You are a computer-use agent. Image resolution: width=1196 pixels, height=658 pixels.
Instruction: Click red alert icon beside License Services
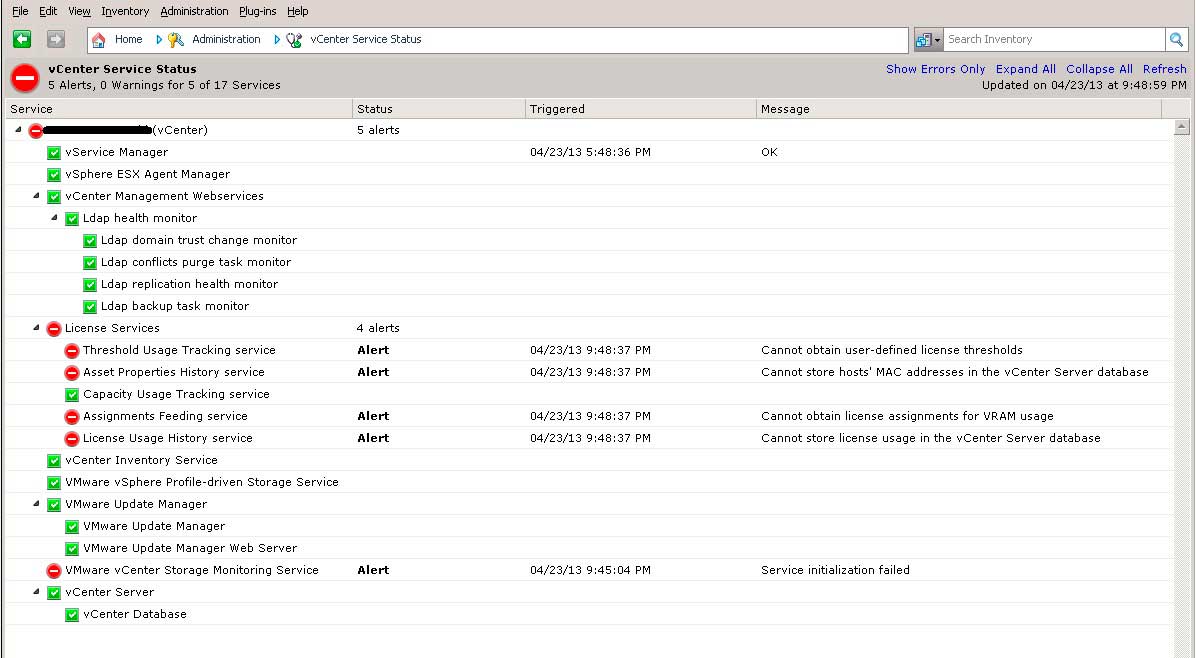pyautogui.click(x=53, y=329)
